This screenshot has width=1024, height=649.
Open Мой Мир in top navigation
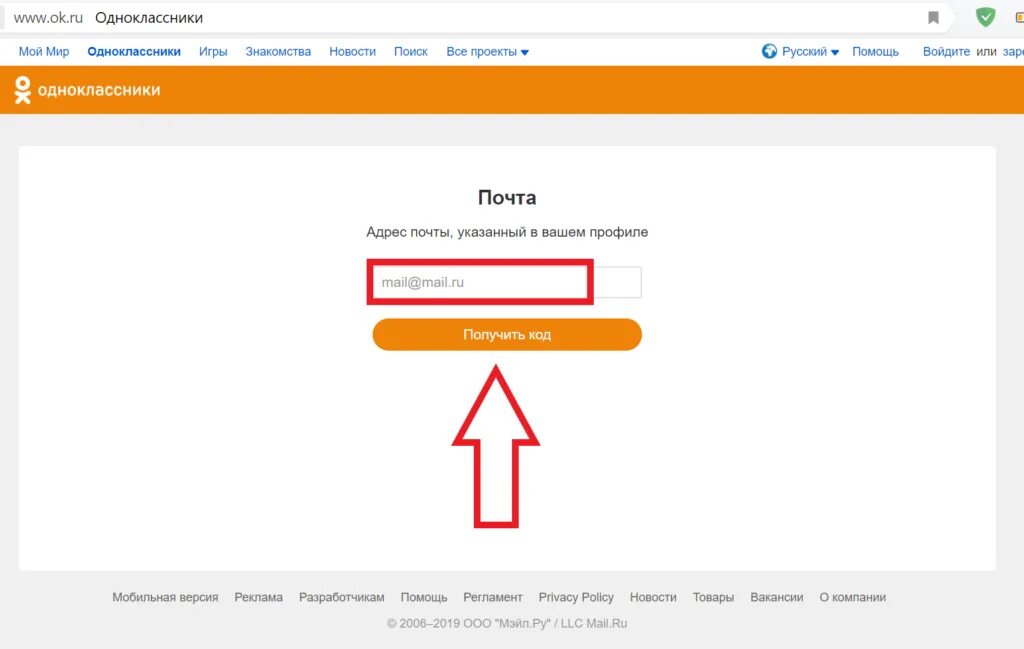tap(44, 52)
